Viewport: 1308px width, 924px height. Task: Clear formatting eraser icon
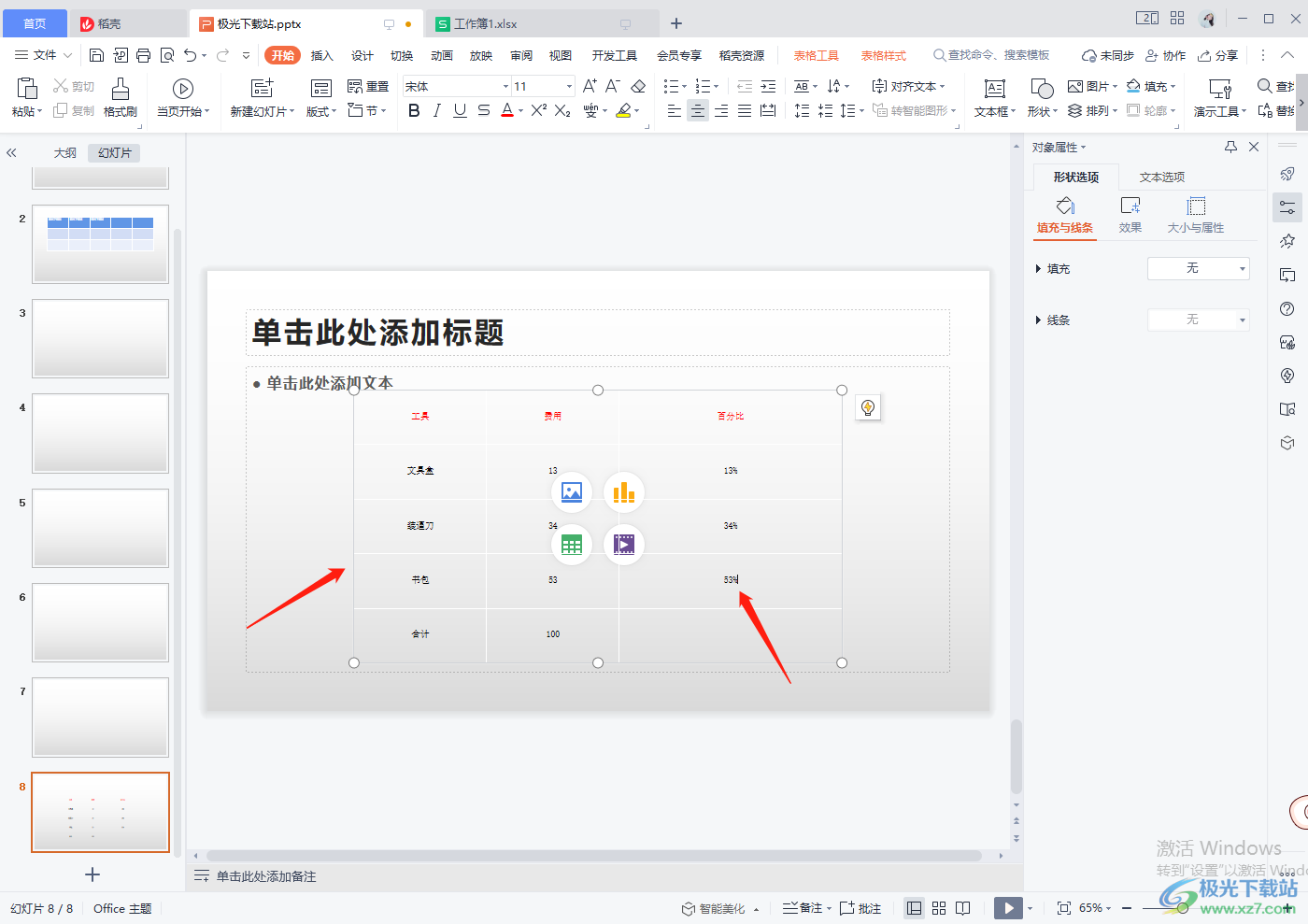[638, 86]
